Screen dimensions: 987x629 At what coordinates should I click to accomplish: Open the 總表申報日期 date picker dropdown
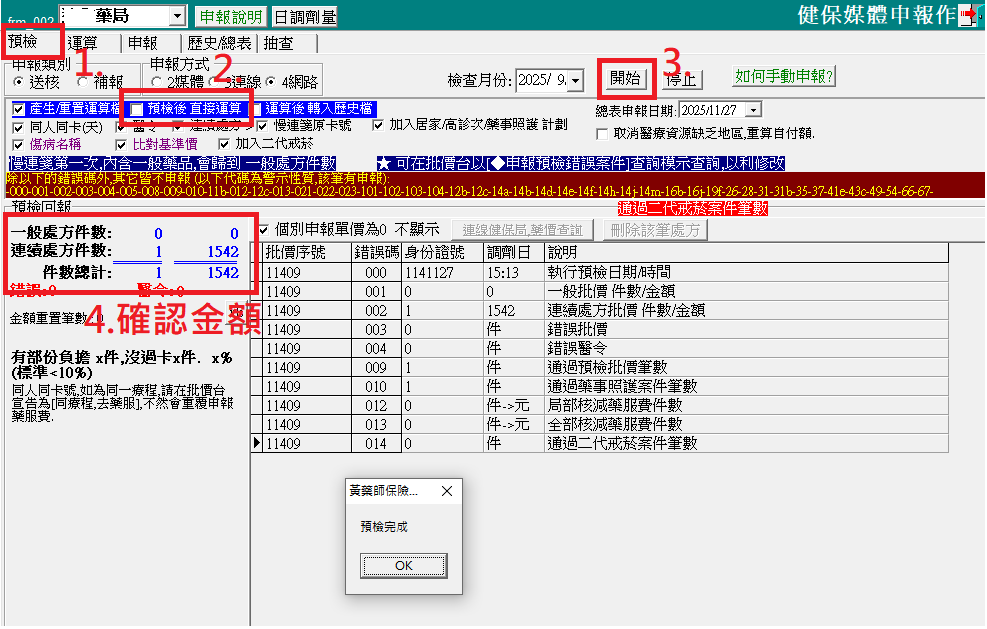(752, 109)
